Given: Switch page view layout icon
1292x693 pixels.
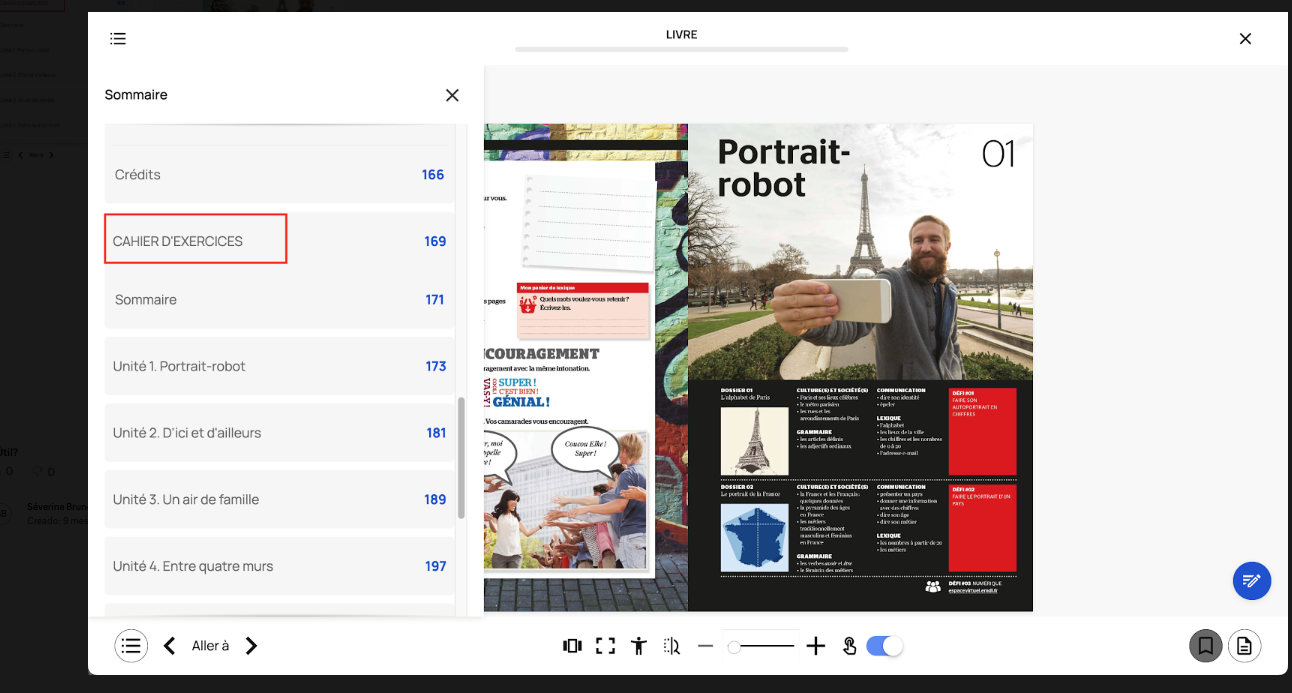Looking at the screenshot, I should [x=572, y=646].
